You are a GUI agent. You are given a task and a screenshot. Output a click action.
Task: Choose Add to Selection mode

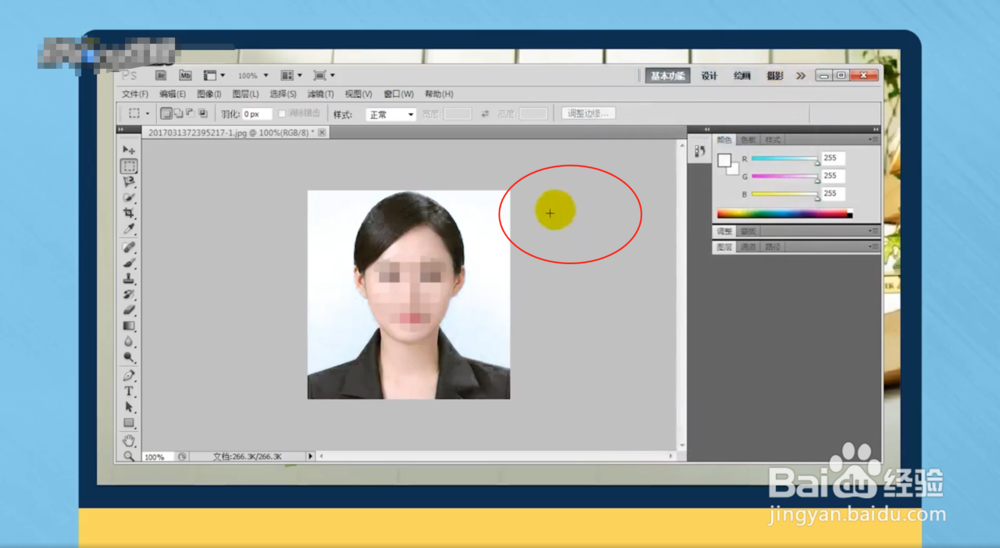click(x=179, y=114)
